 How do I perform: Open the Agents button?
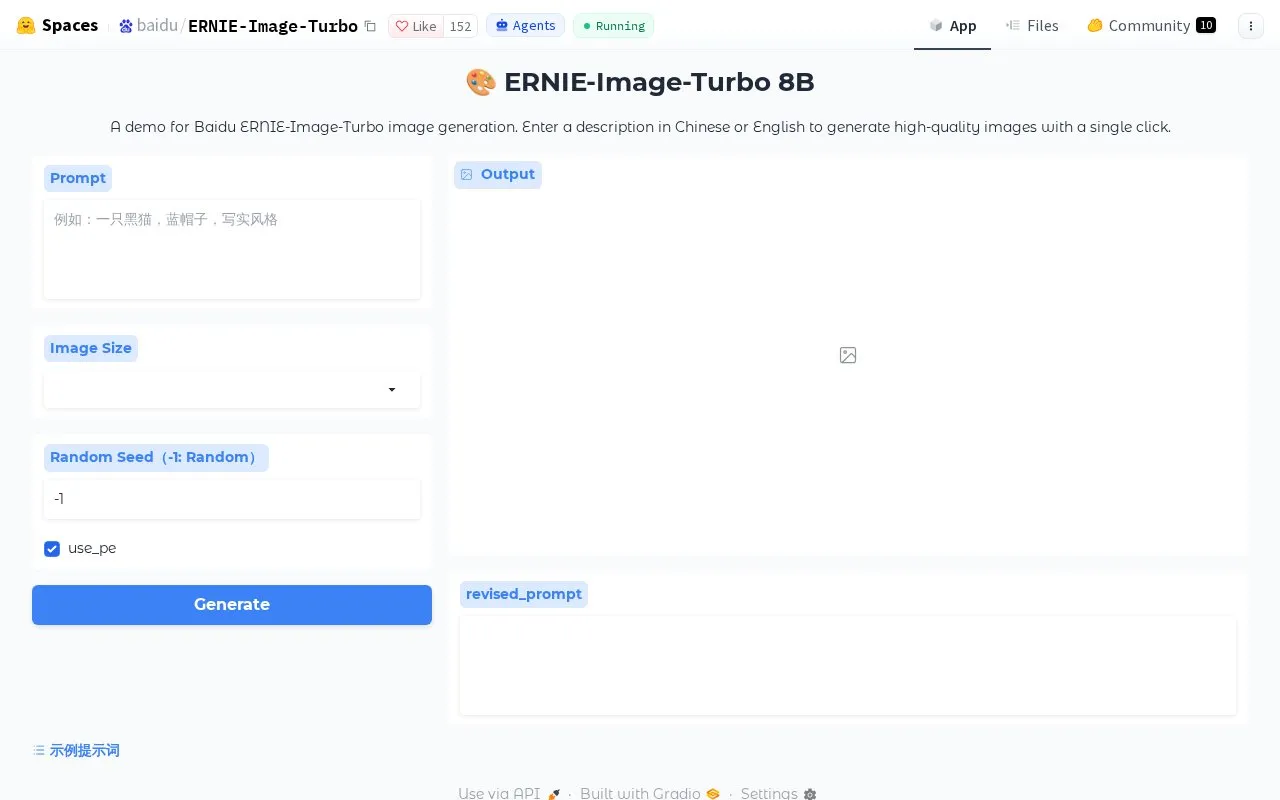pos(525,26)
